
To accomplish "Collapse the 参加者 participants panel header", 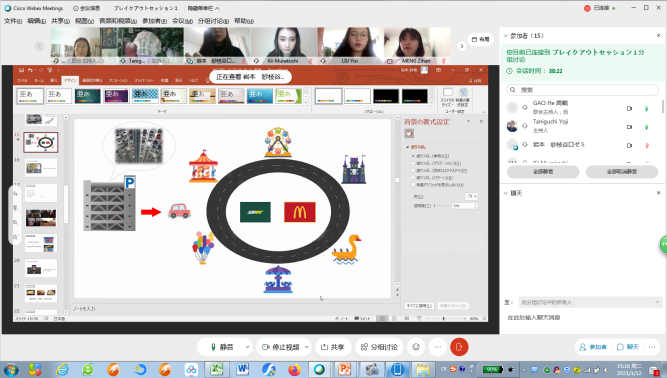I will point(506,36).
